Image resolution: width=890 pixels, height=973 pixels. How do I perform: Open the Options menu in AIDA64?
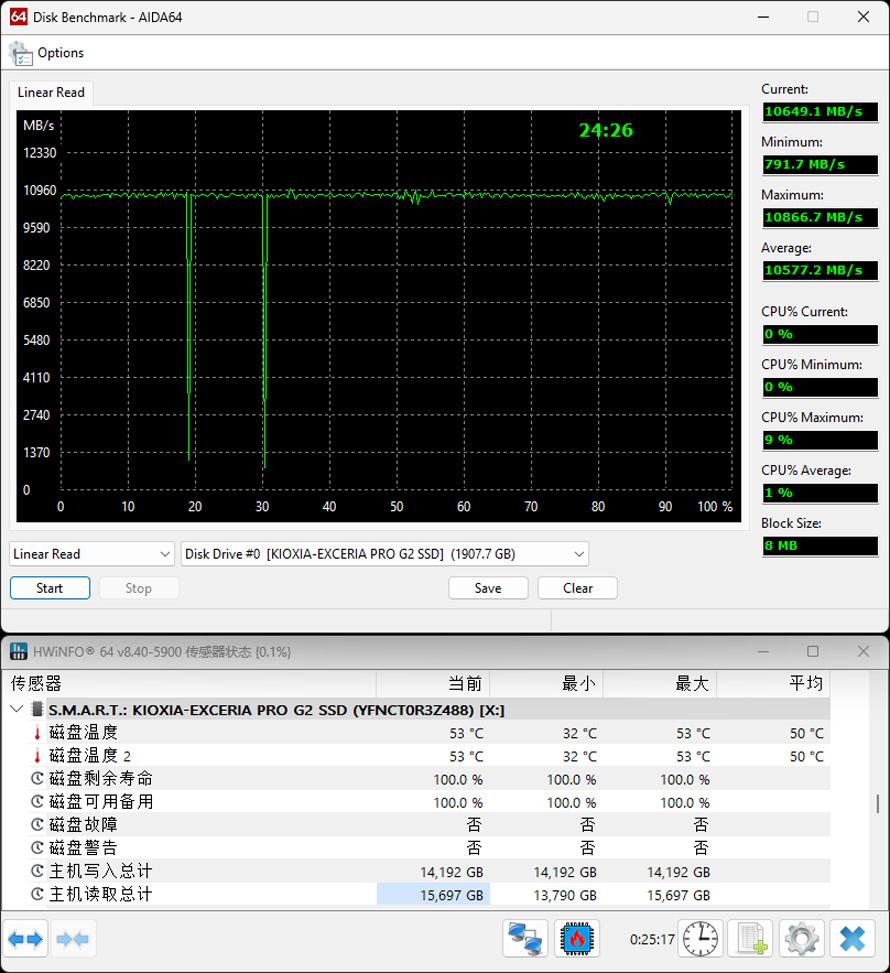tap(48, 53)
